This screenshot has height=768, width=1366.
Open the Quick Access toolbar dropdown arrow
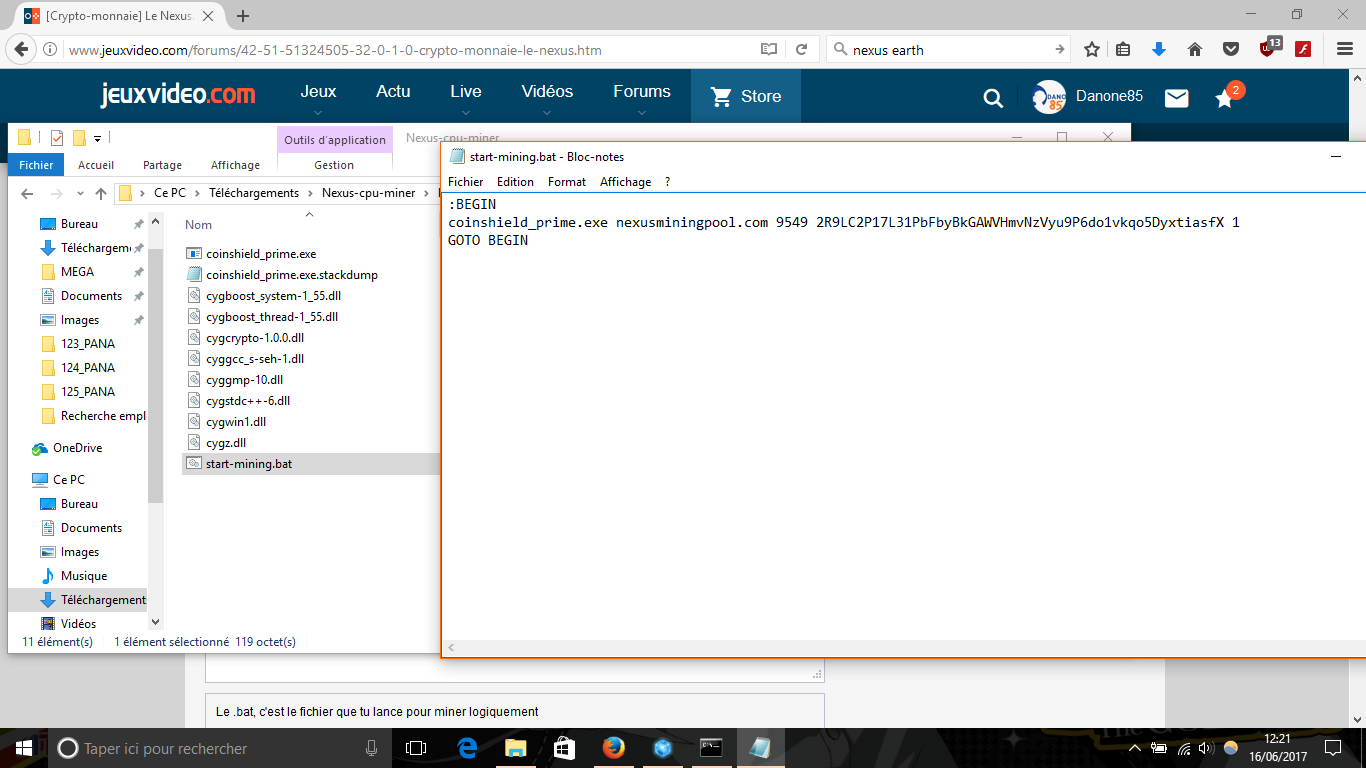click(98, 138)
